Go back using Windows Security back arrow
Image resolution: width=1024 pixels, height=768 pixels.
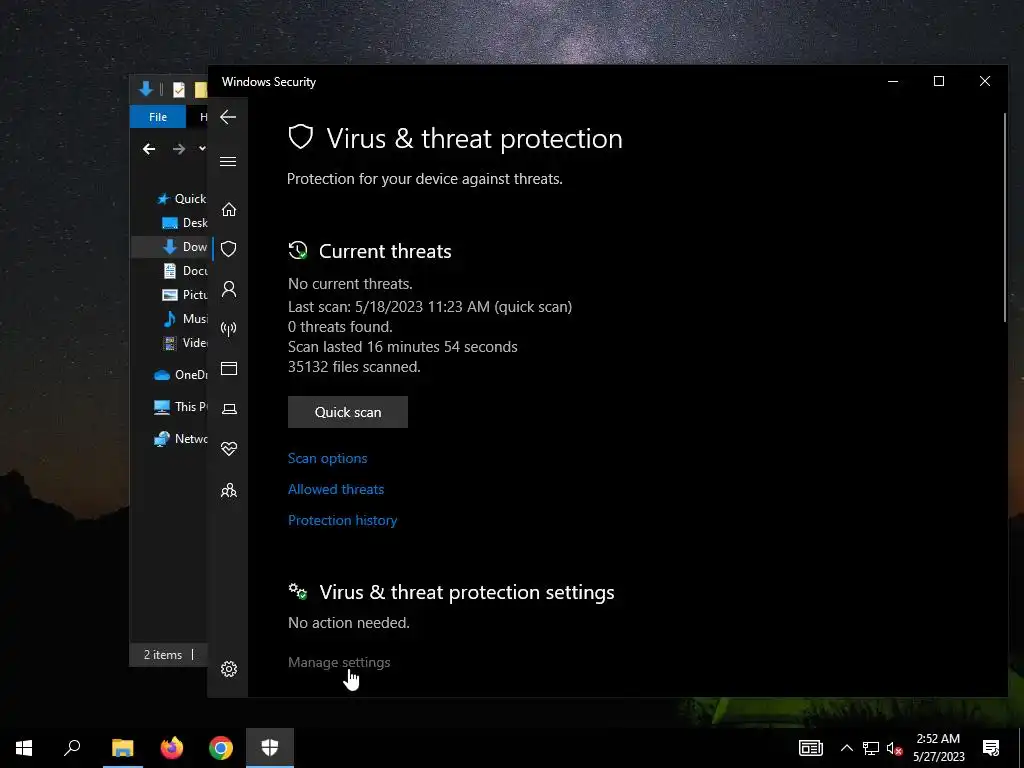click(228, 117)
